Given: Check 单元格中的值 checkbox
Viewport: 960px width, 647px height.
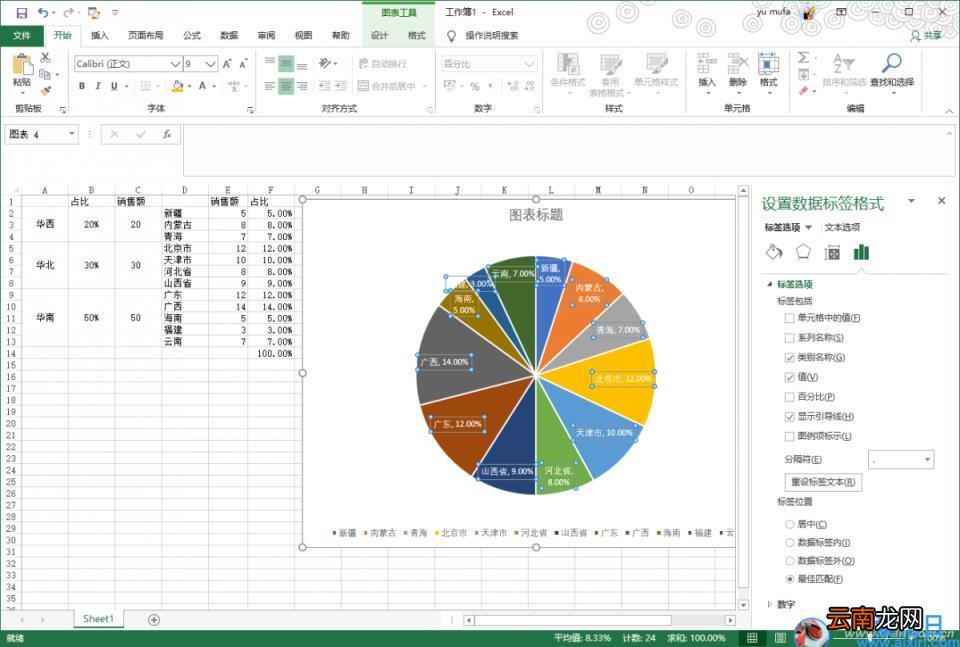Looking at the screenshot, I should 789,318.
